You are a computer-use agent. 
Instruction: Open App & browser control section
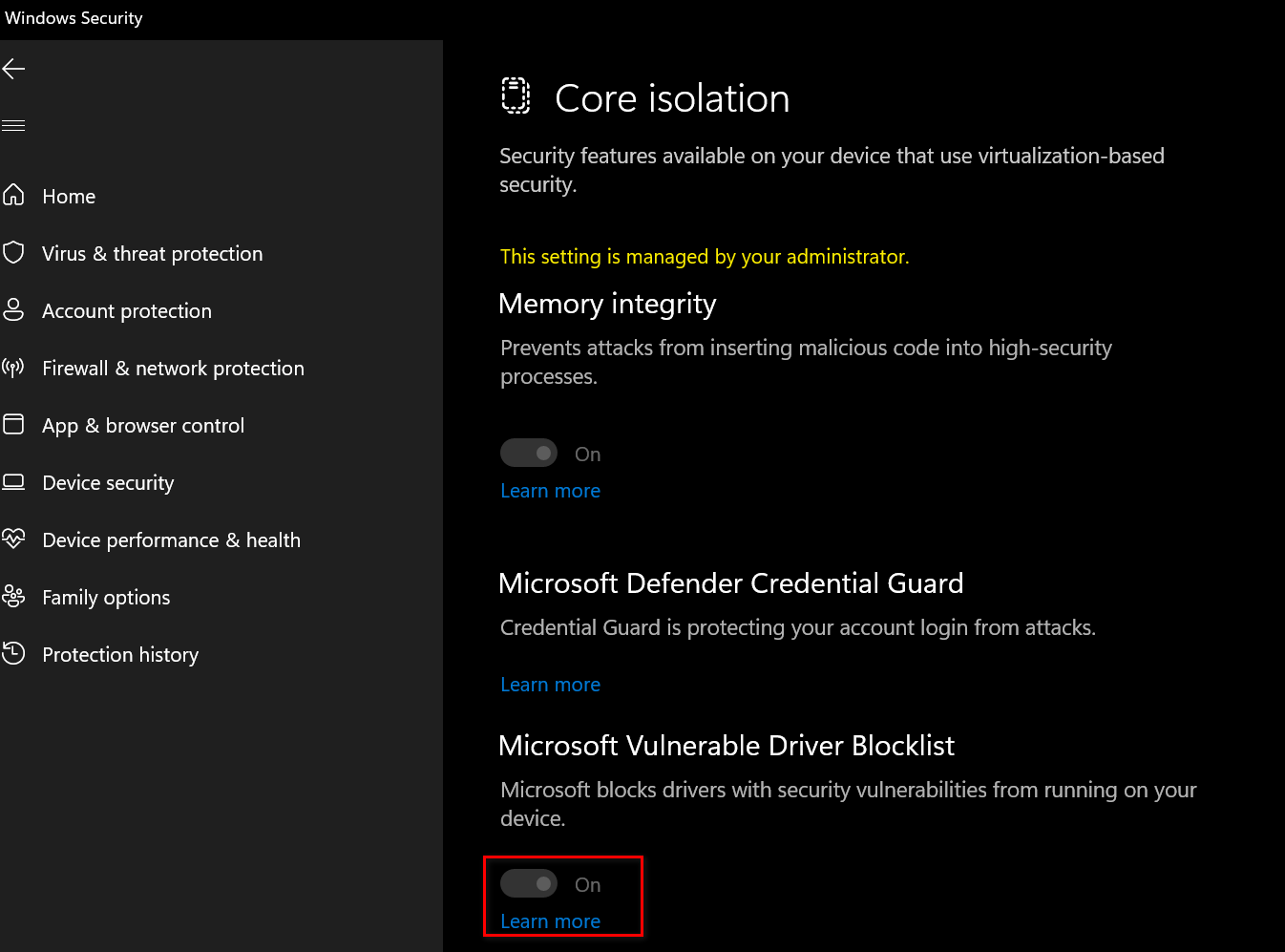pyautogui.click(x=143, y=426)
